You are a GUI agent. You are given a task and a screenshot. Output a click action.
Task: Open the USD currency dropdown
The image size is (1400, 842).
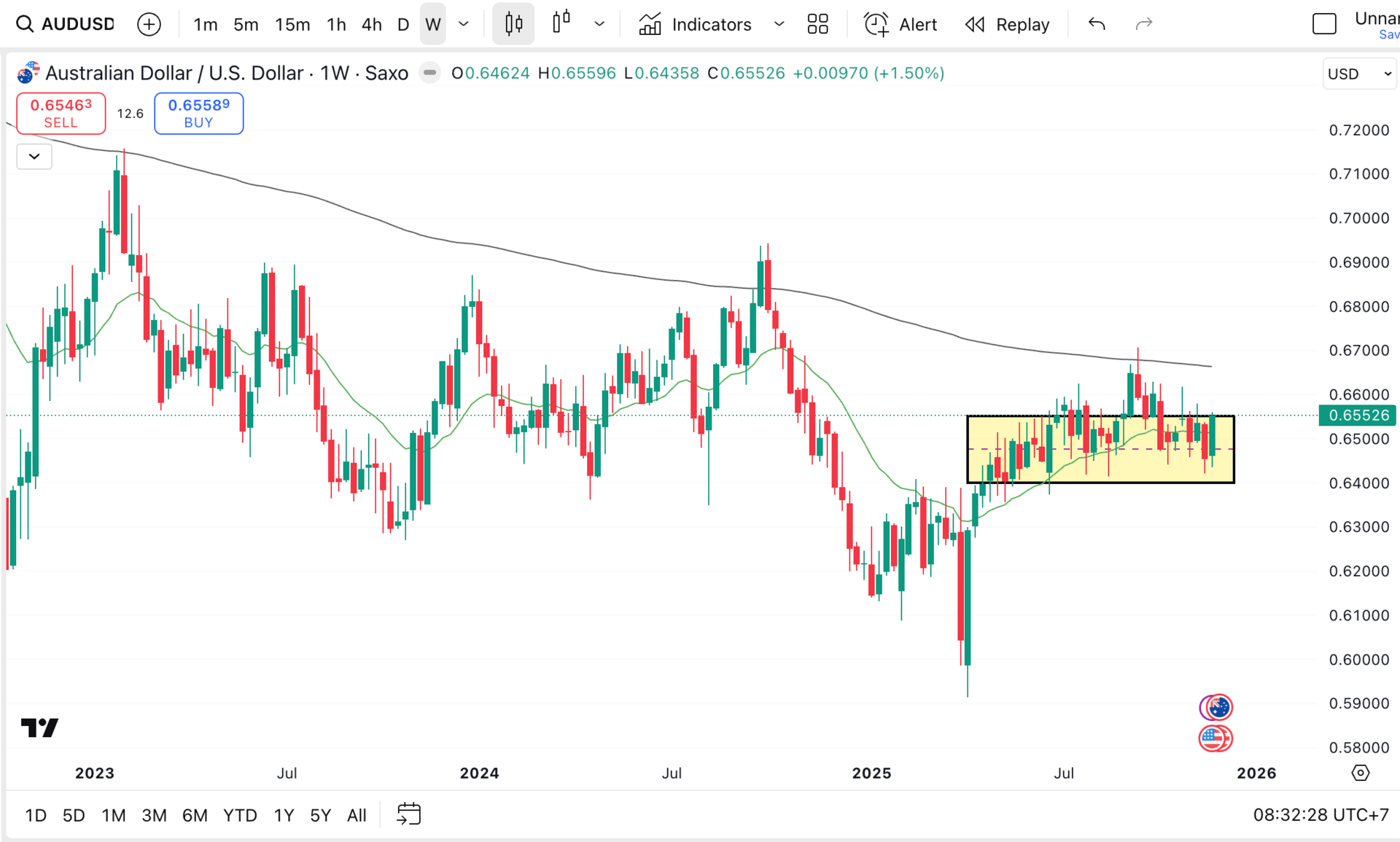point(1359,74)
